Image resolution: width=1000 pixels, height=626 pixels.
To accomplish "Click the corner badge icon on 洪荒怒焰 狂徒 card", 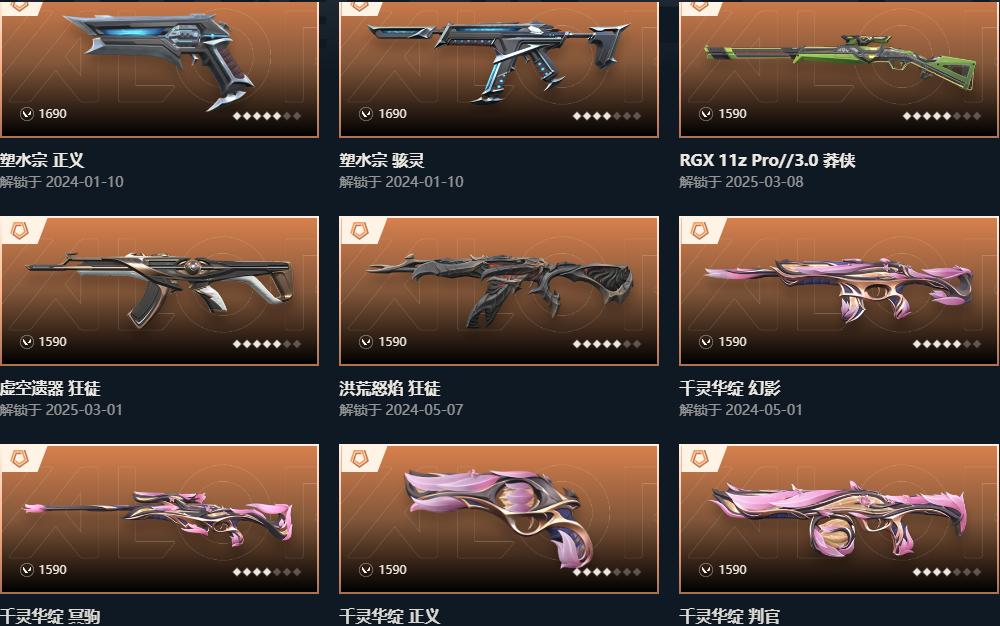I will tap(360, 231).
